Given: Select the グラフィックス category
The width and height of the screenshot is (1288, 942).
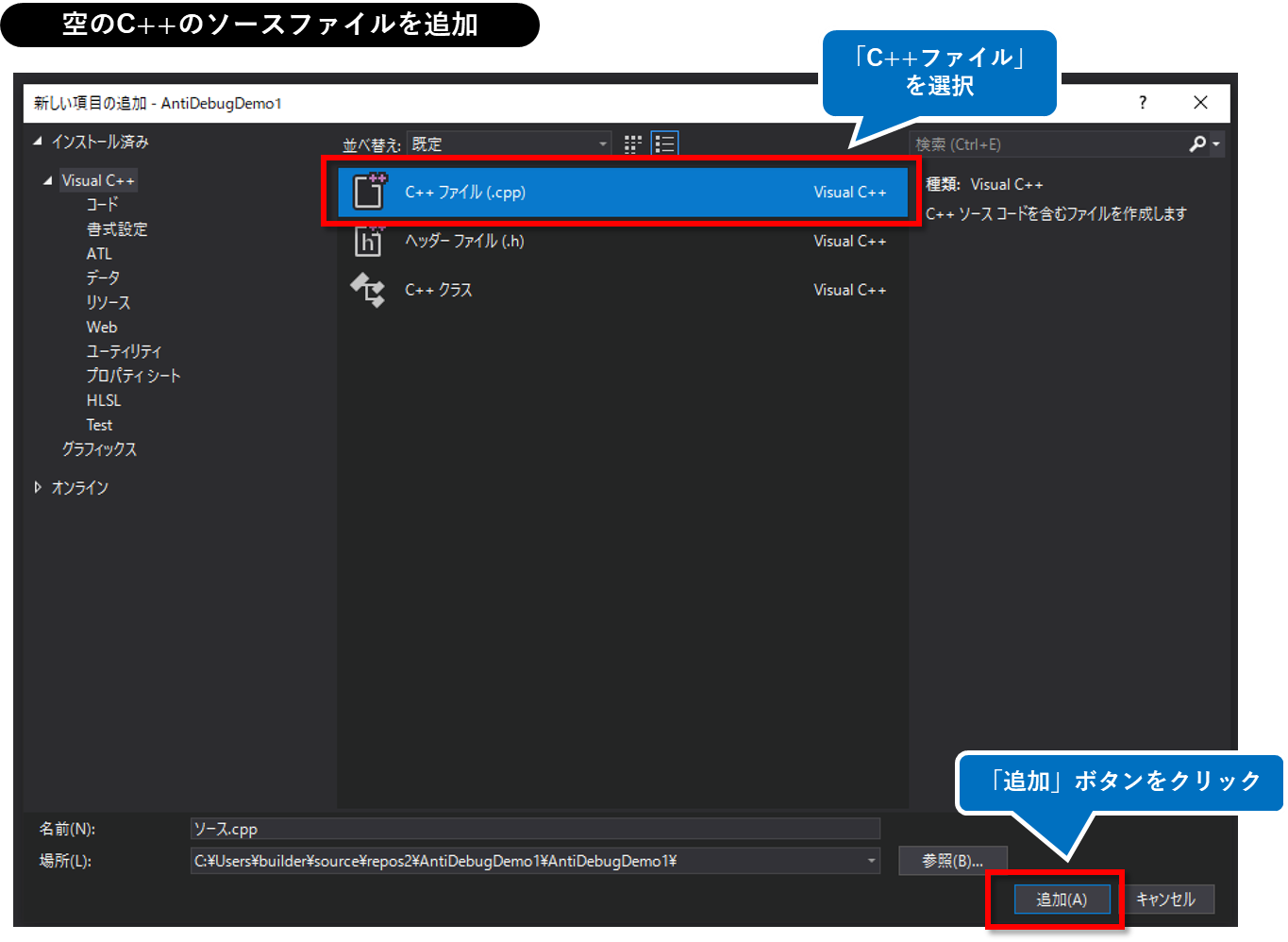Looking at the screenshot, I should tap(99, 449).
